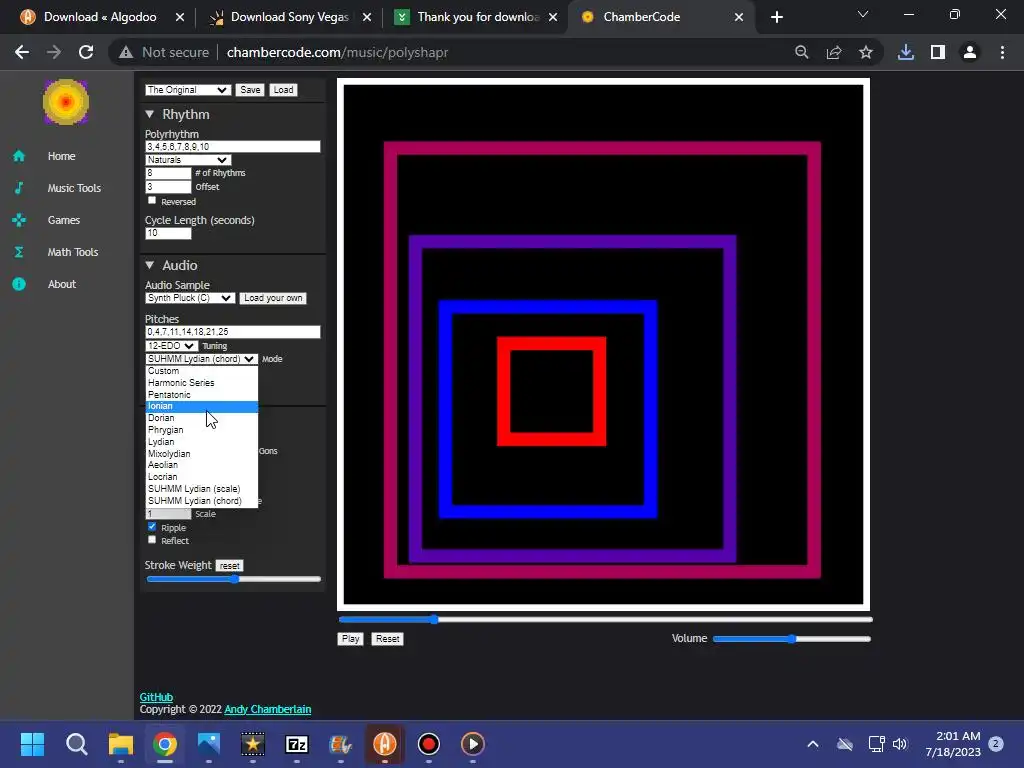Click the Save preset button
Screen dimensions: 1024x768
click(250, 90)
